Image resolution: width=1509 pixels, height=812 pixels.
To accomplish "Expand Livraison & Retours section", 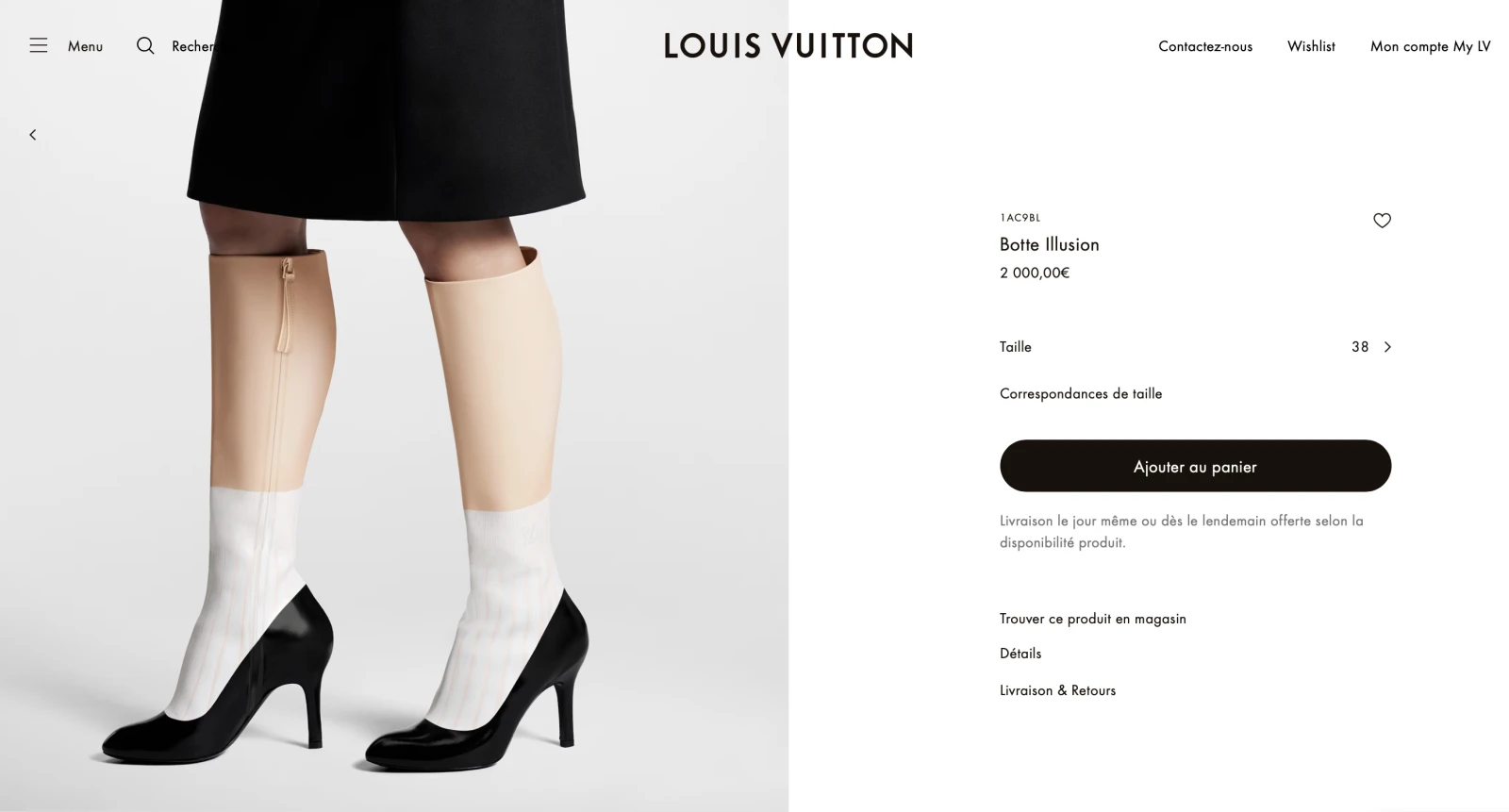I will (x=1057, y=690).
